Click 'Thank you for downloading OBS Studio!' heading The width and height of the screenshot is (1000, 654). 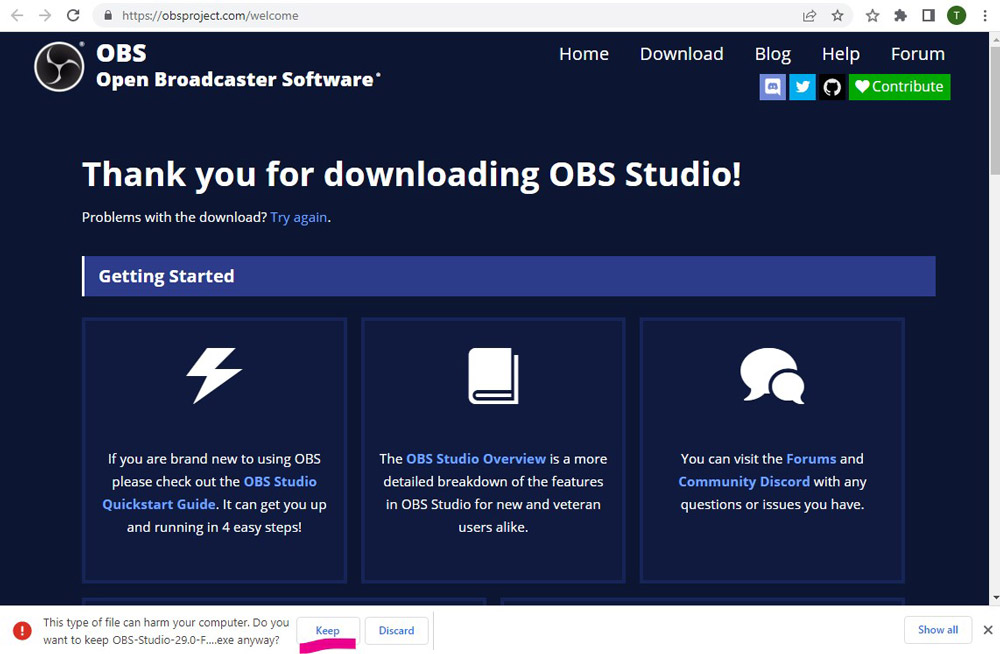tap(411, 174)
